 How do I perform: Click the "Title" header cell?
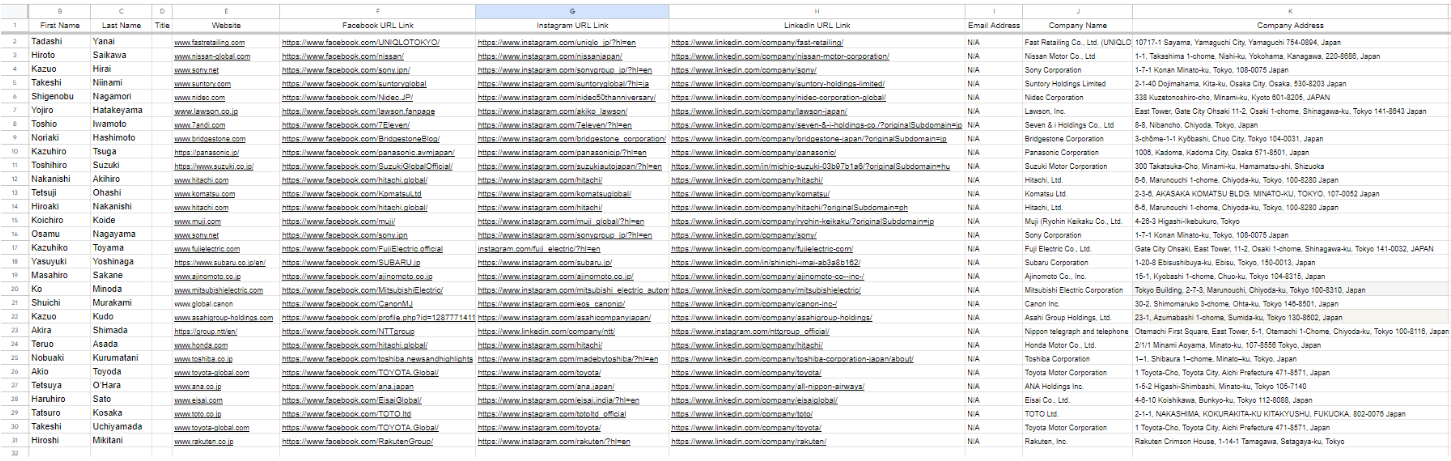[x=162, y=25]
